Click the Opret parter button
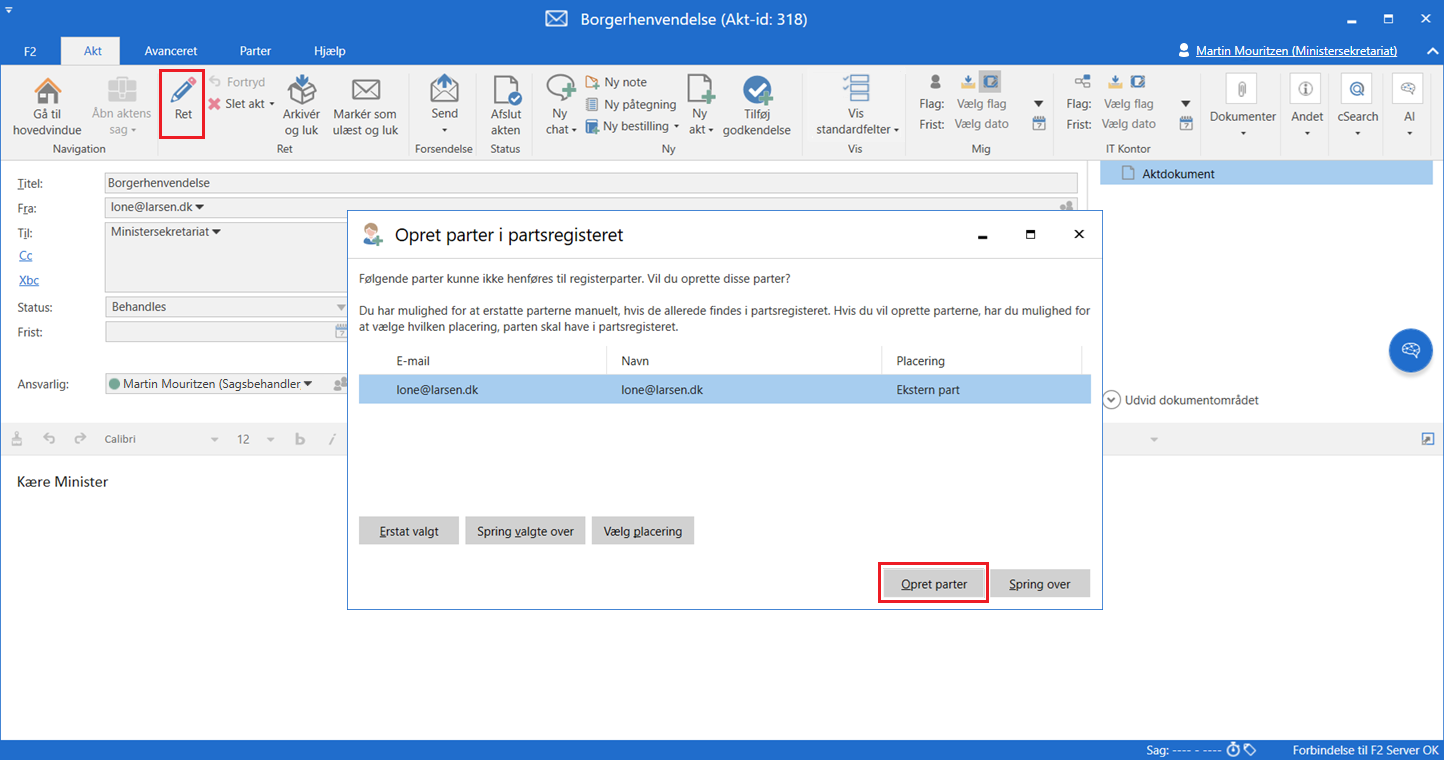Screen dimensions: 1444x760 934,584
